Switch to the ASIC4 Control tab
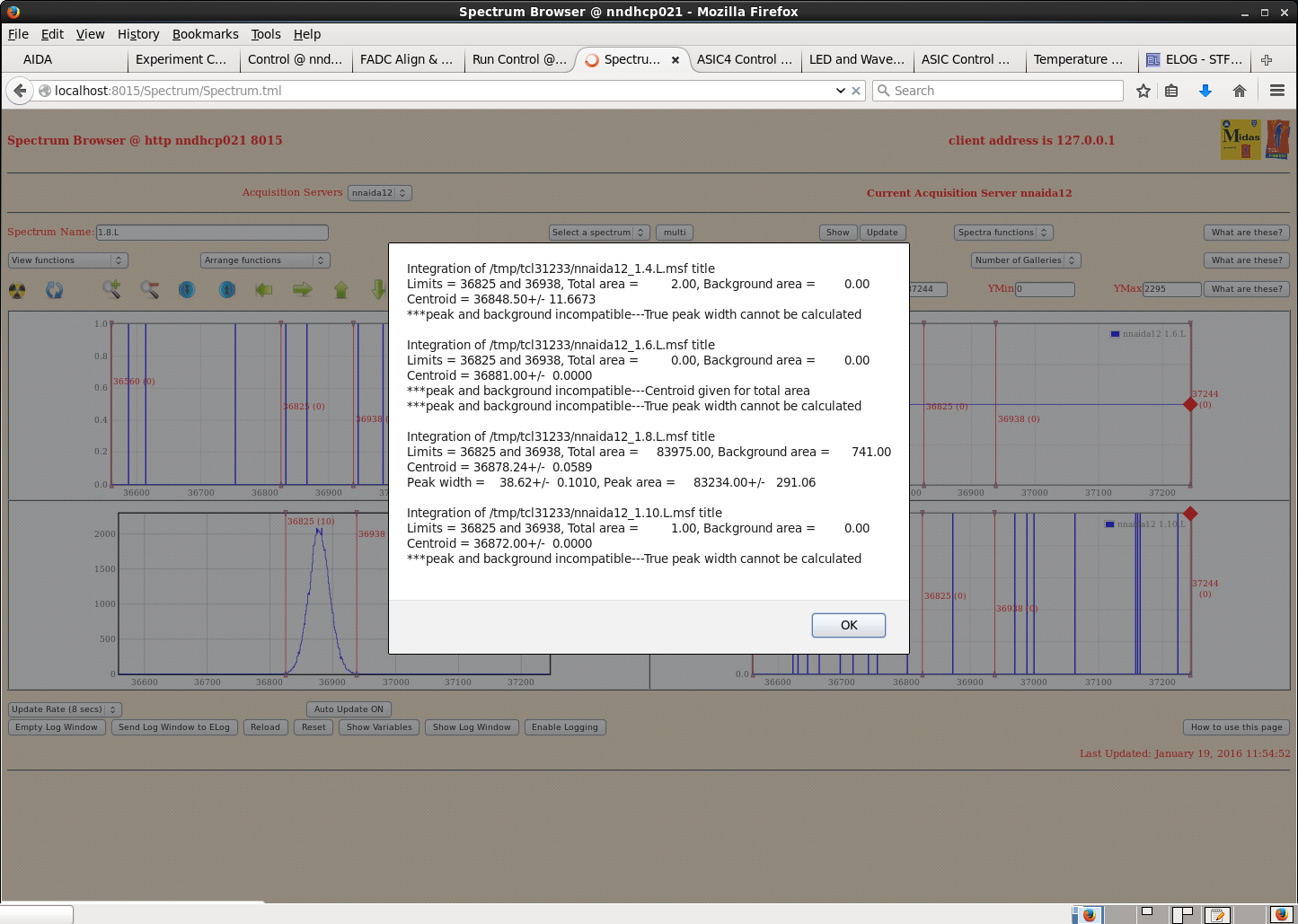Image resolution: width=1298 pixels, height=924 pixels. click(x=745, y=59)
